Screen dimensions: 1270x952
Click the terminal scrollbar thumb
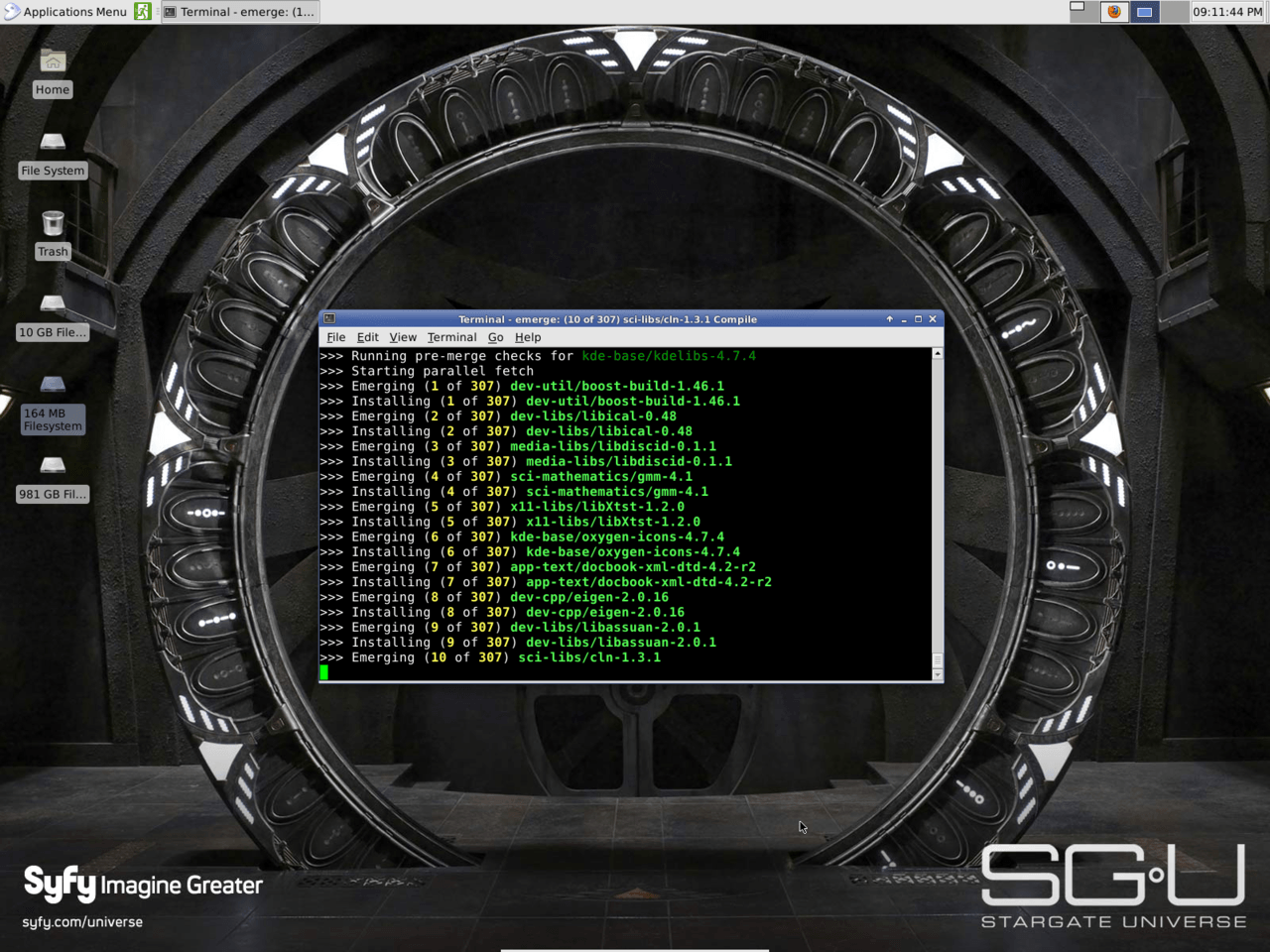[x=937, y=660]
